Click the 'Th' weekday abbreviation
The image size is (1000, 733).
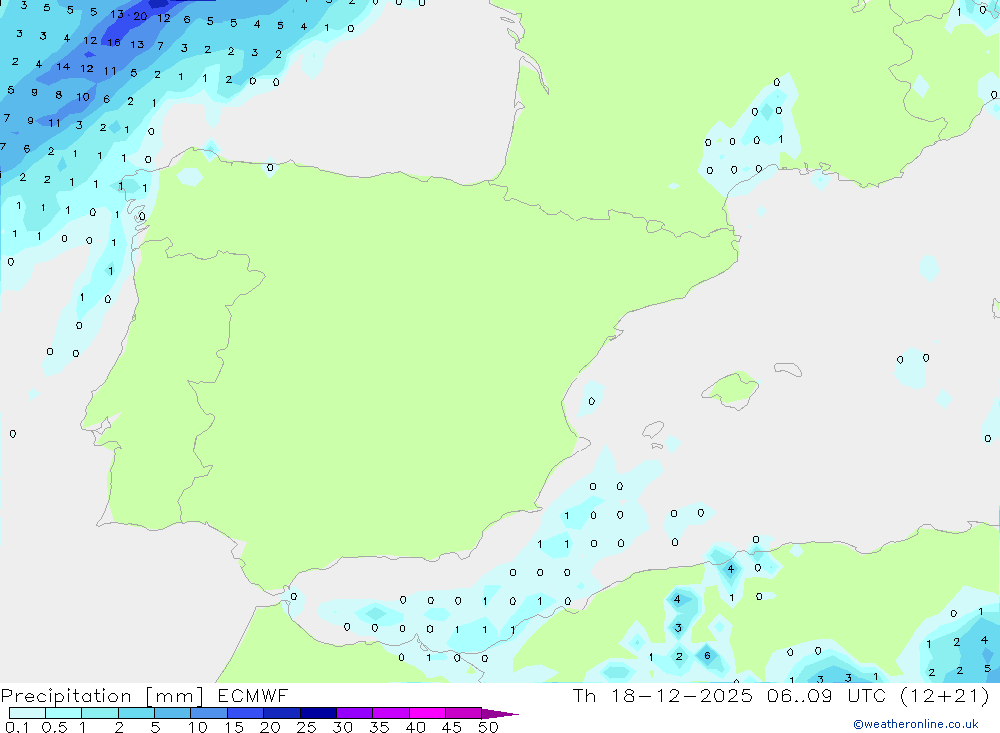click(x=584, y=695)
